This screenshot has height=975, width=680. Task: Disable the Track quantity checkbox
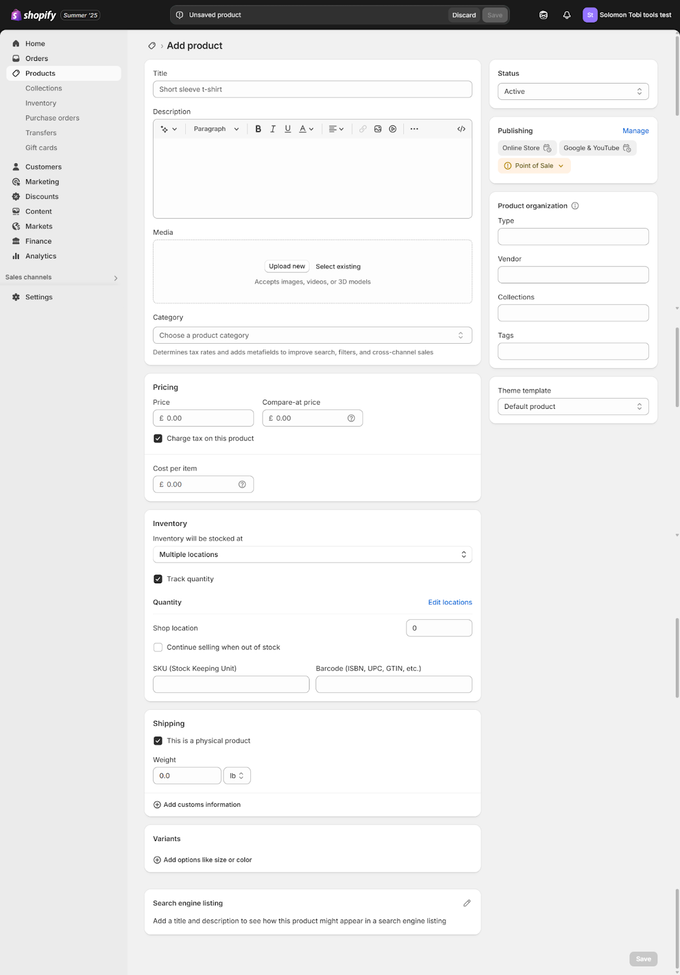[x=157, y=578]
